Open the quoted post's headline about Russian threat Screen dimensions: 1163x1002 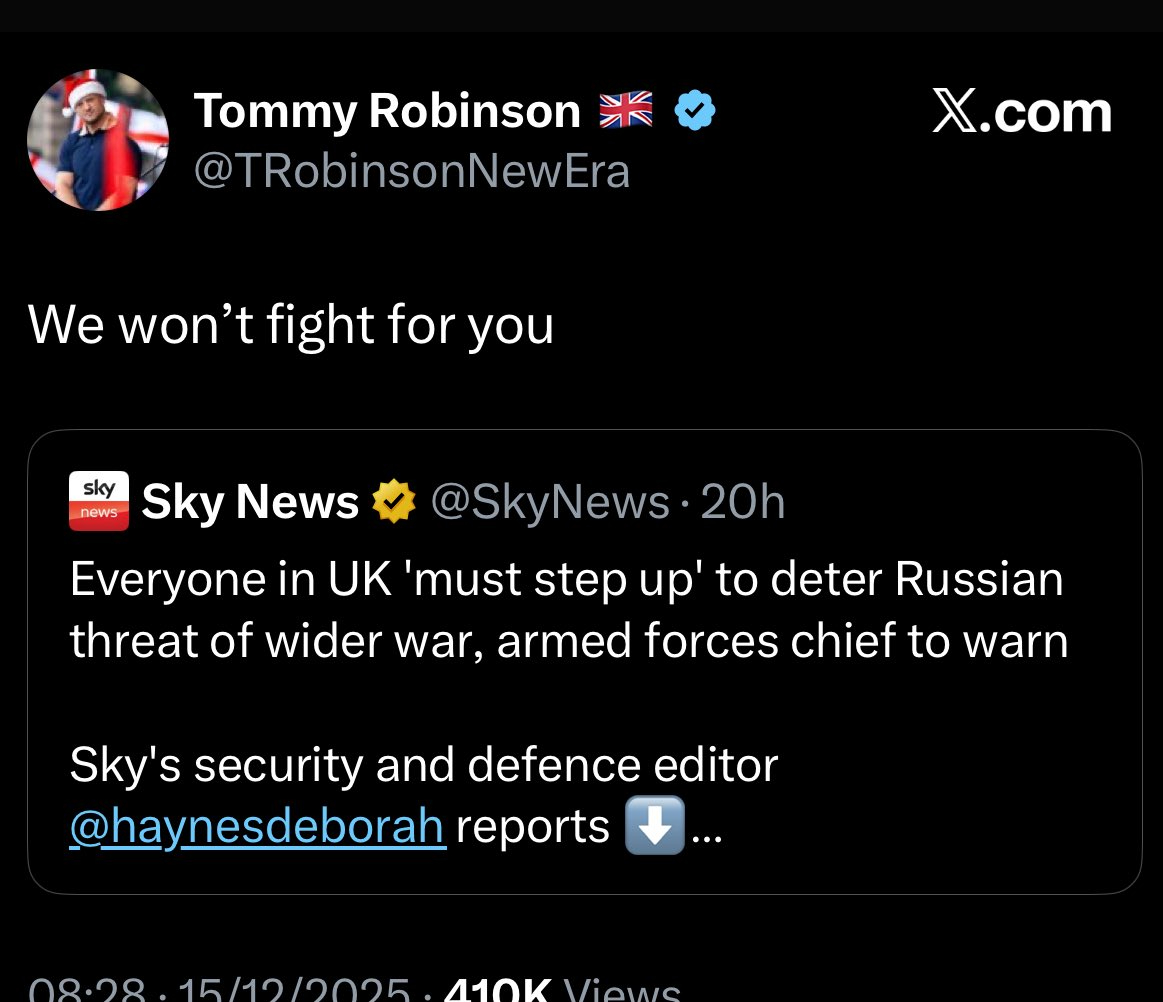[568, 610]
